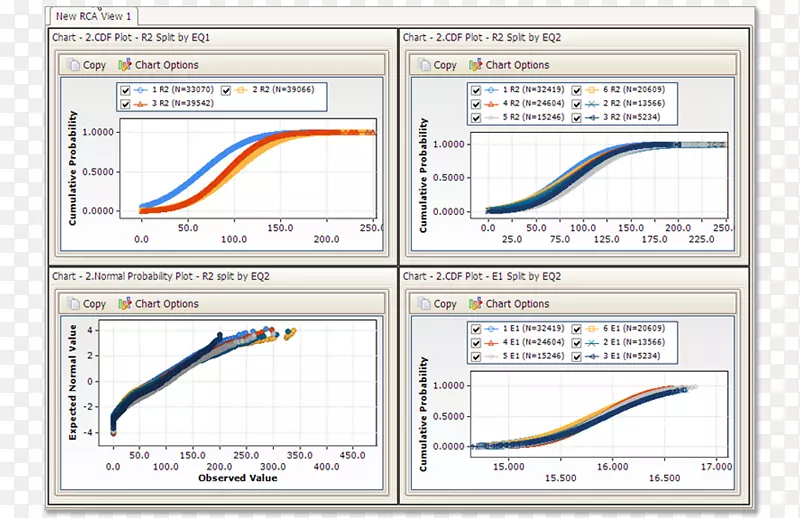Toggle series 2 E1 (N=13566) checkbox

577,343
